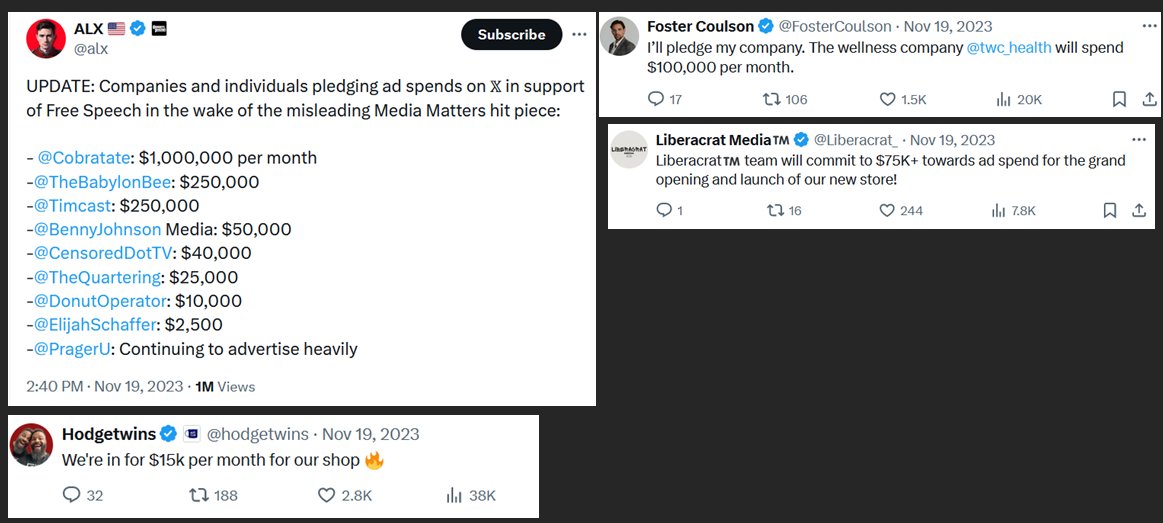The width and height of the screenshot is (1163, 523).
Task: Open the more options menu beside Subscribe
Action: [x=579, y=35]
